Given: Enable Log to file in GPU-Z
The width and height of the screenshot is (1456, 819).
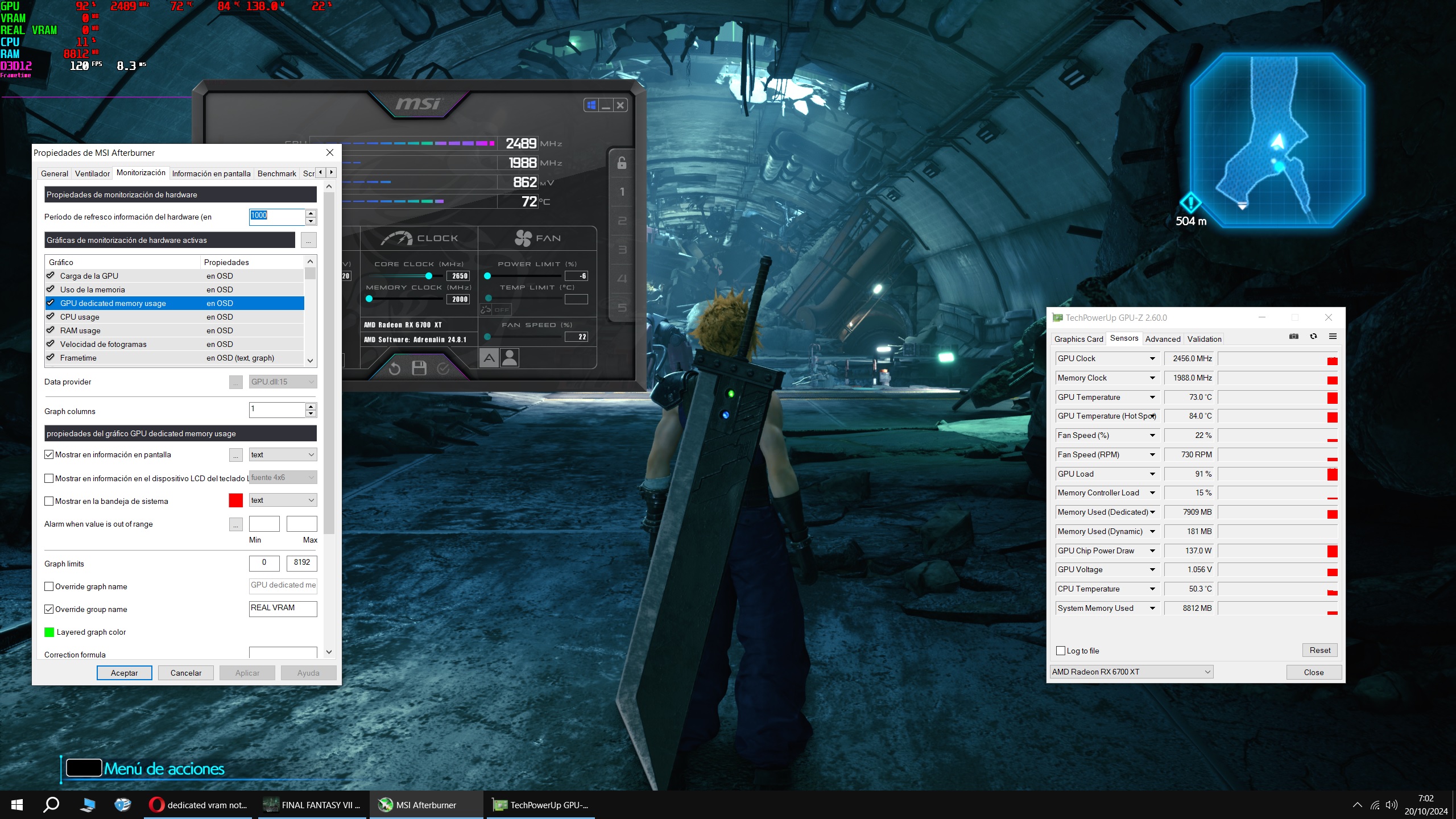Looking at the screenshot, I should [1061, 651].
